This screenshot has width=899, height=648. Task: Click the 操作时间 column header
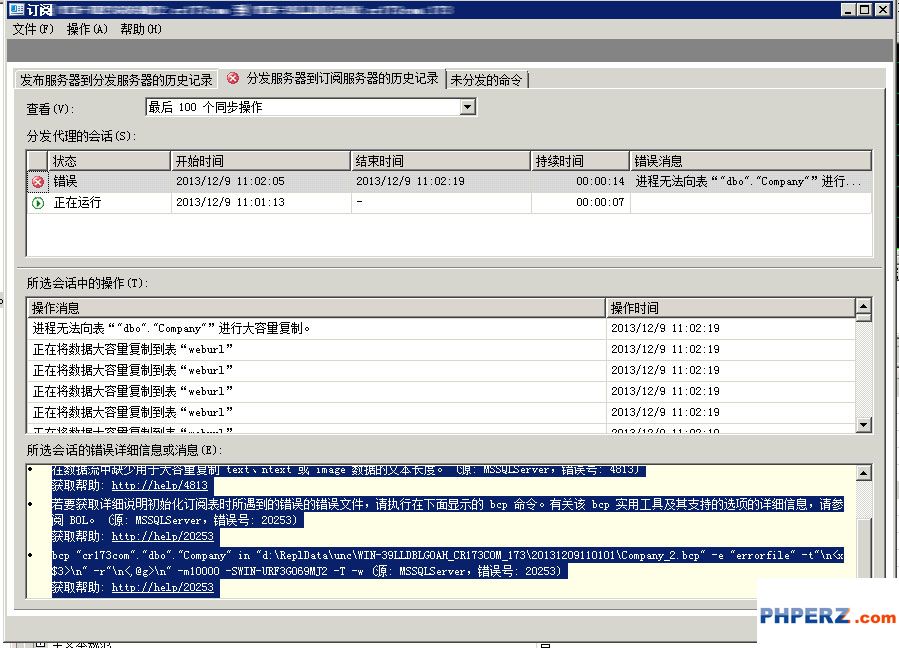(x=730, y=308)
